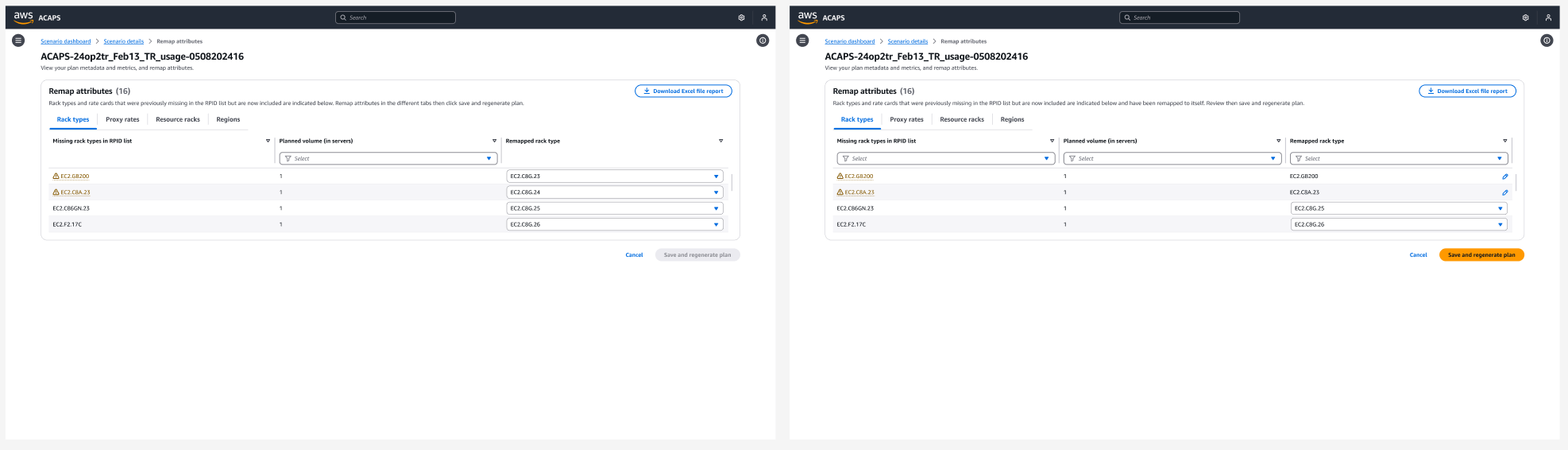The image size is (1568, 450).
Task: Click table vertical scrollbar on right screen
Action: (1516, 182)
